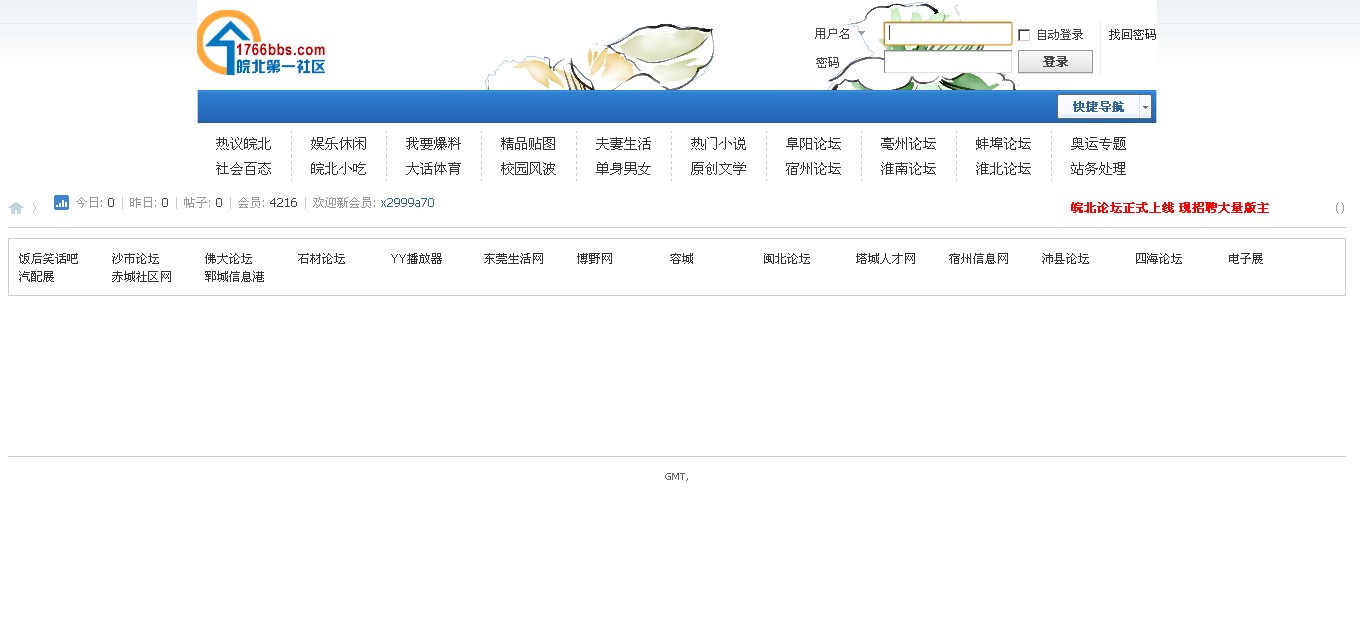The width and height of the screenshot is (1360, 639).
Task: Open the 校园风波 board
Action: (528, 169)
